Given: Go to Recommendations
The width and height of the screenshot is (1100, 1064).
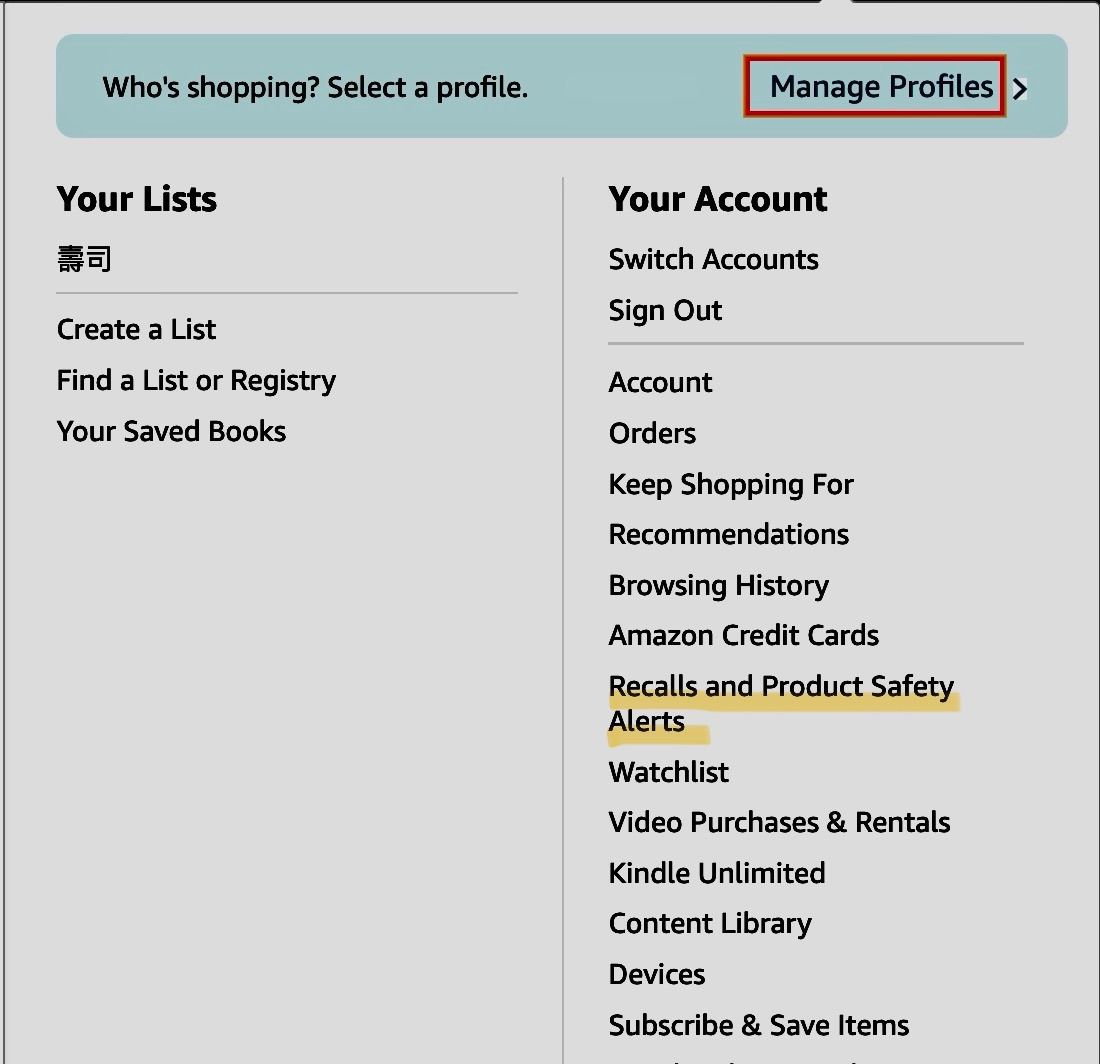Looking at the screenshot, I should 728,534.
